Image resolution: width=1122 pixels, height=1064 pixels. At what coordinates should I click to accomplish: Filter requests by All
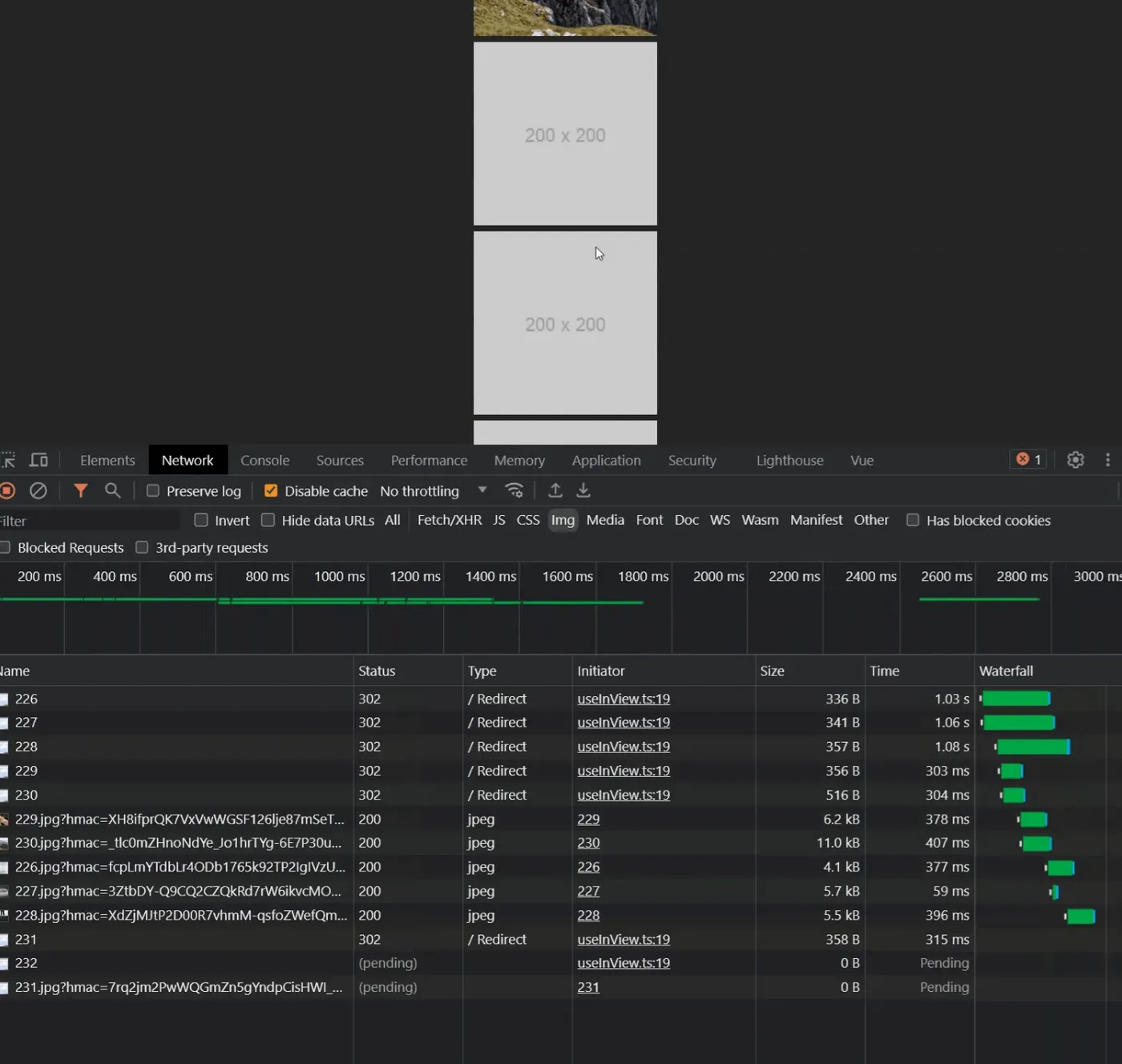tap(393, 520)
